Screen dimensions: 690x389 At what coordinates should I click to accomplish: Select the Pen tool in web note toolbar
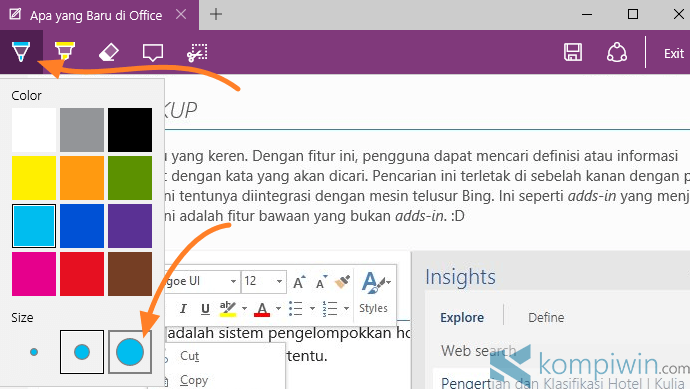(x=21, y=52)
